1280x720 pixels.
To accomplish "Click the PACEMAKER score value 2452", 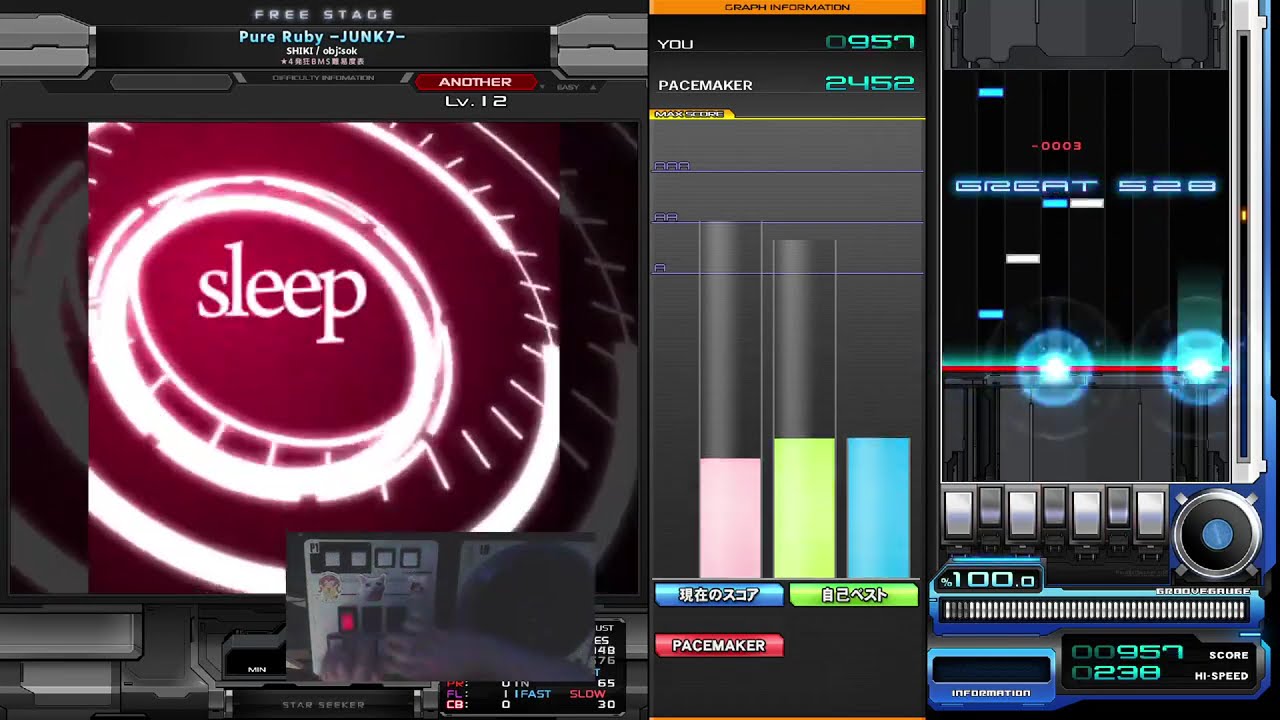I will pos(870,83).
